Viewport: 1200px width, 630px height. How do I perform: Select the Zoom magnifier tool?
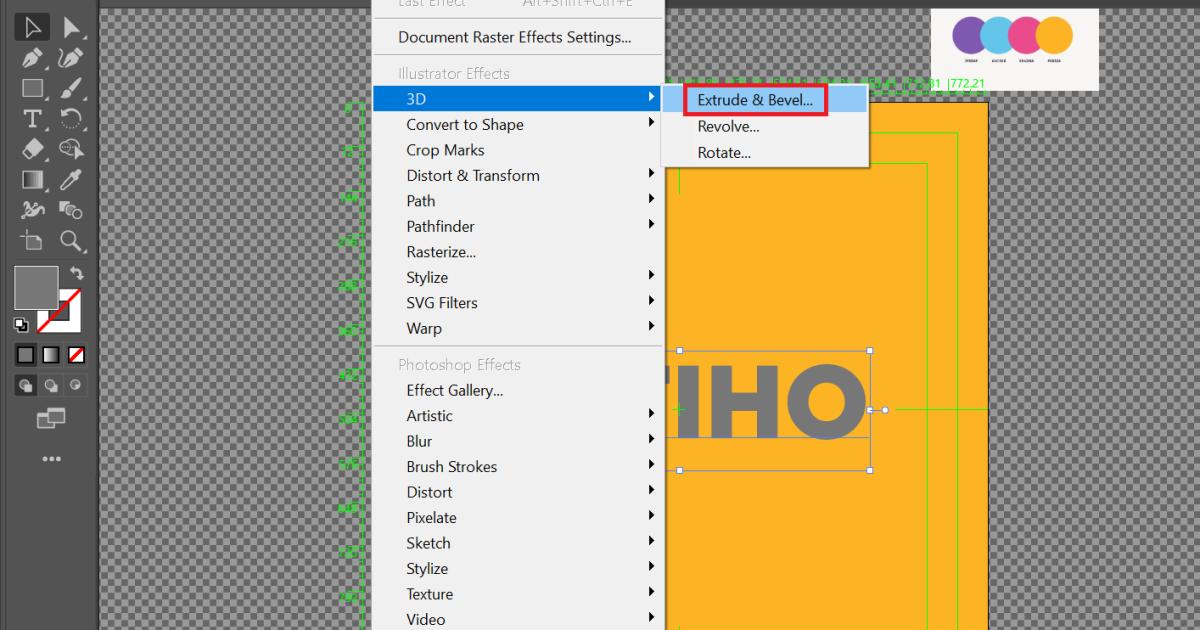click(x=71, y=241)
